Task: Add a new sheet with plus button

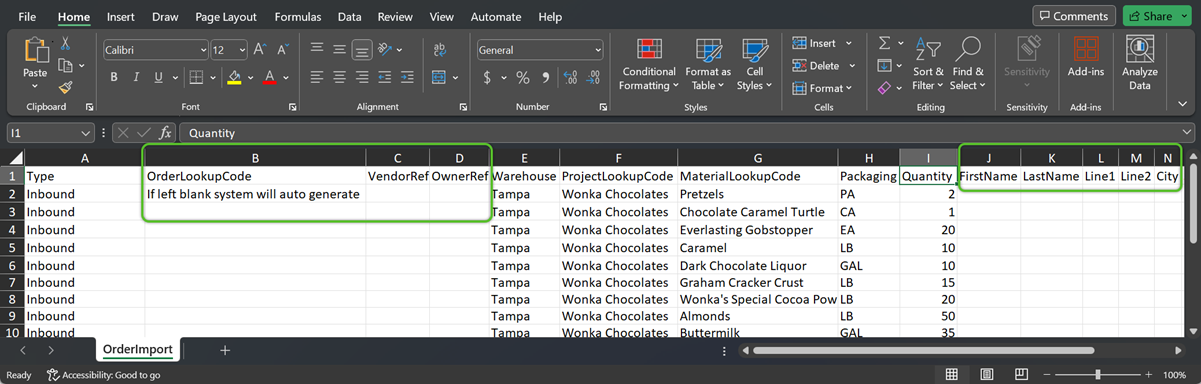Action: (x=225, y=350)
